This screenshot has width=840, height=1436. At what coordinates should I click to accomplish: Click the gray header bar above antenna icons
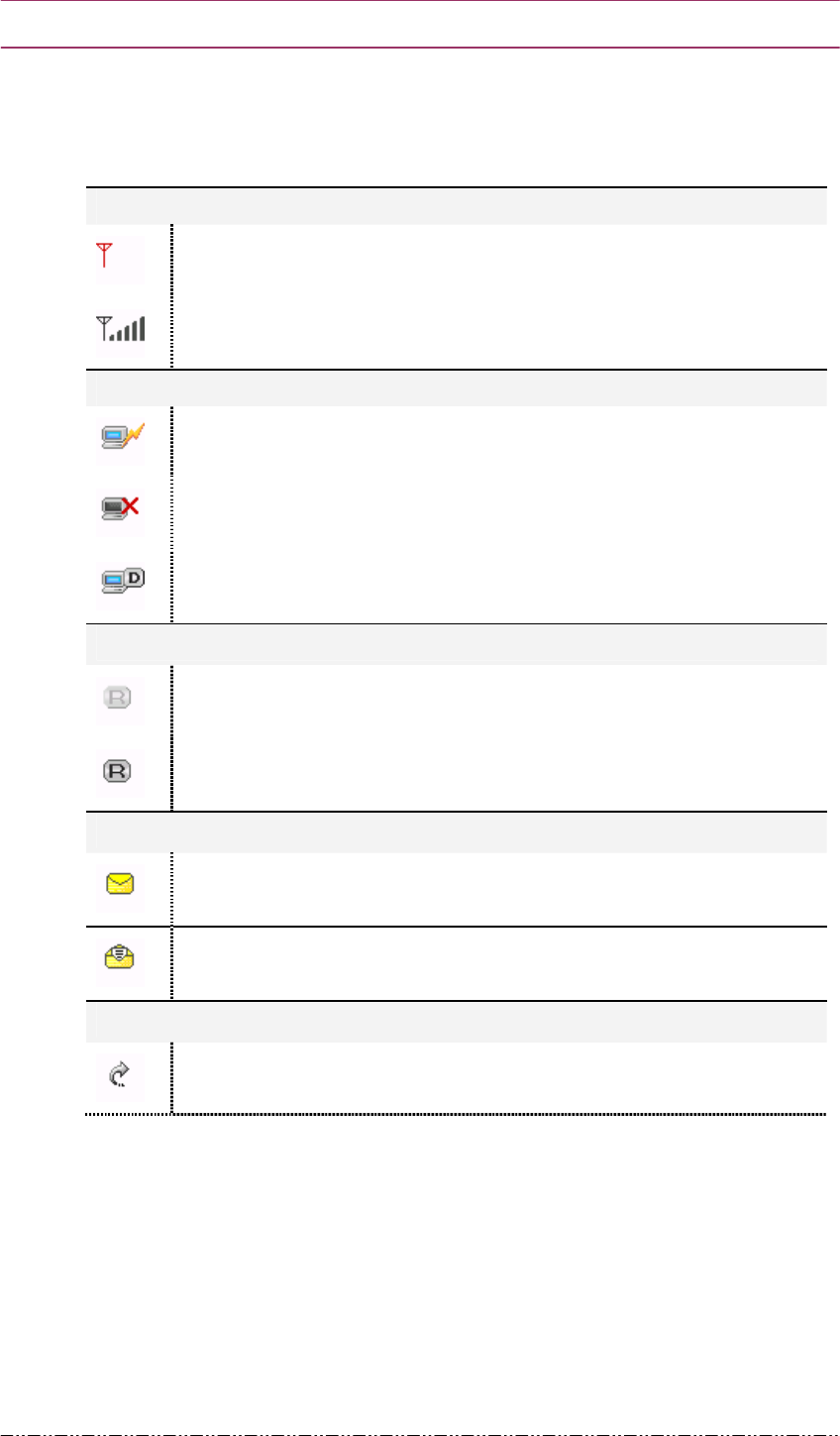point(456,206)
